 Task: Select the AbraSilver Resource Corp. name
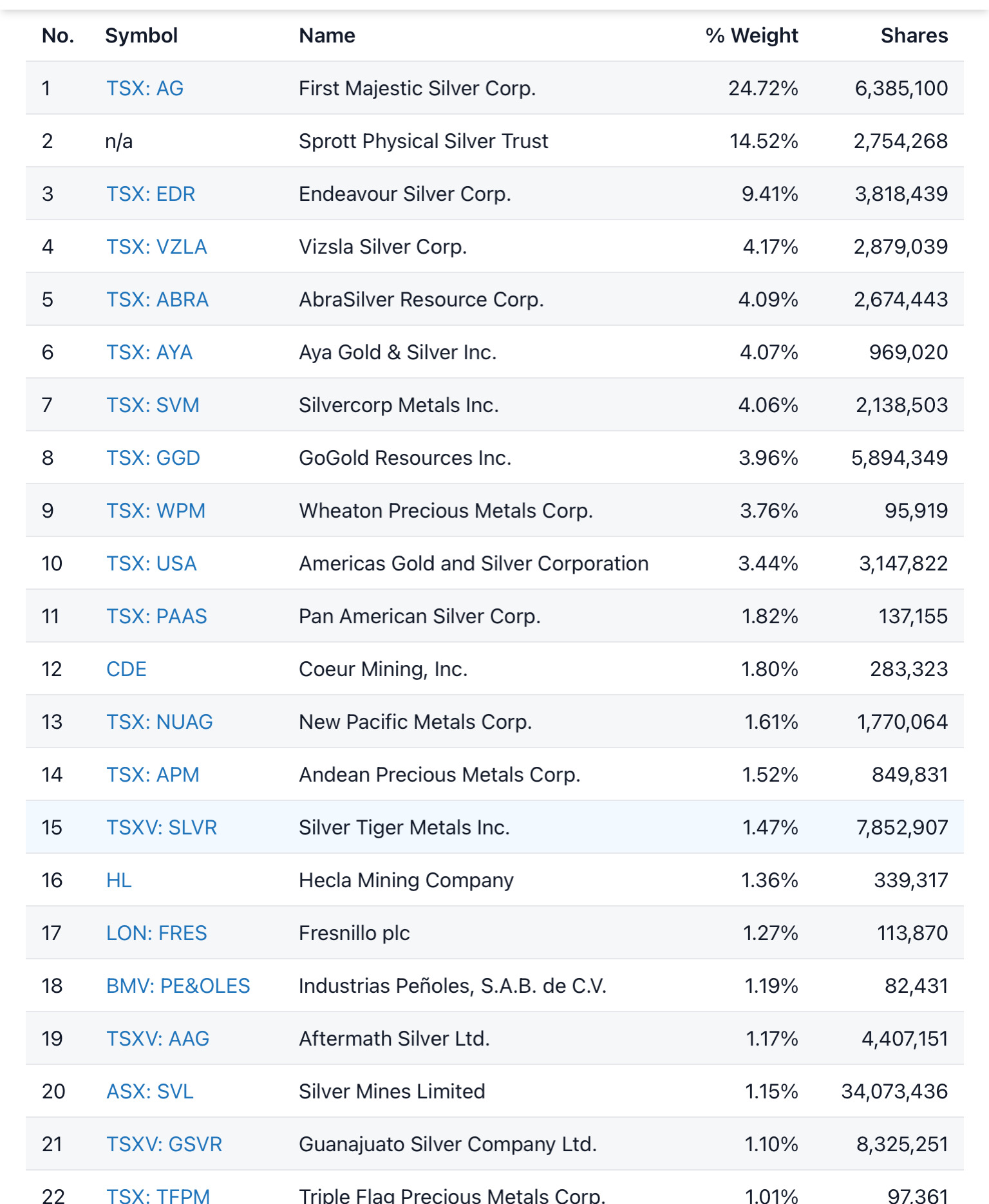pyautogui.click(x=422, y=299)
